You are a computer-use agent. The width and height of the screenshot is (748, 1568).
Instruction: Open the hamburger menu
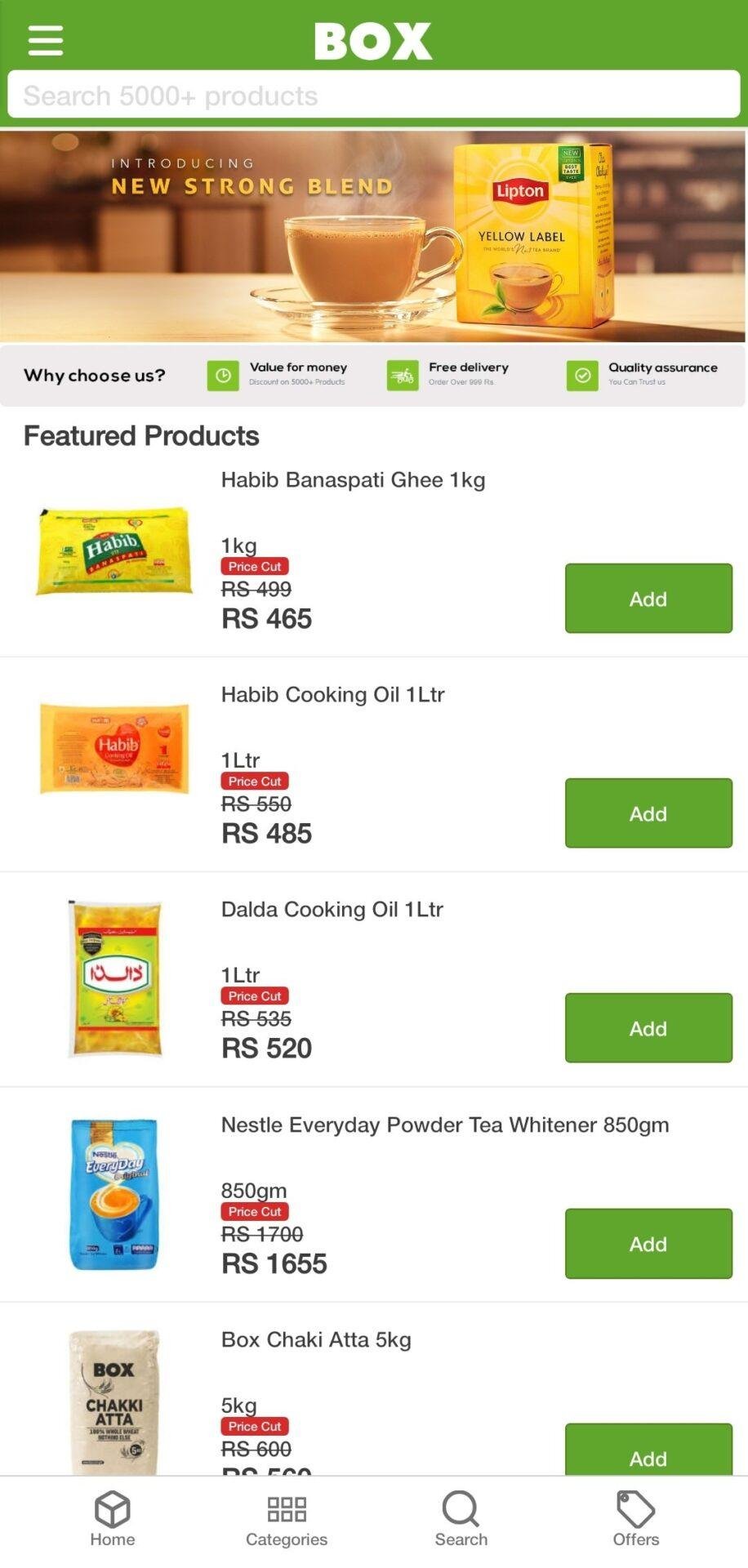46,40
